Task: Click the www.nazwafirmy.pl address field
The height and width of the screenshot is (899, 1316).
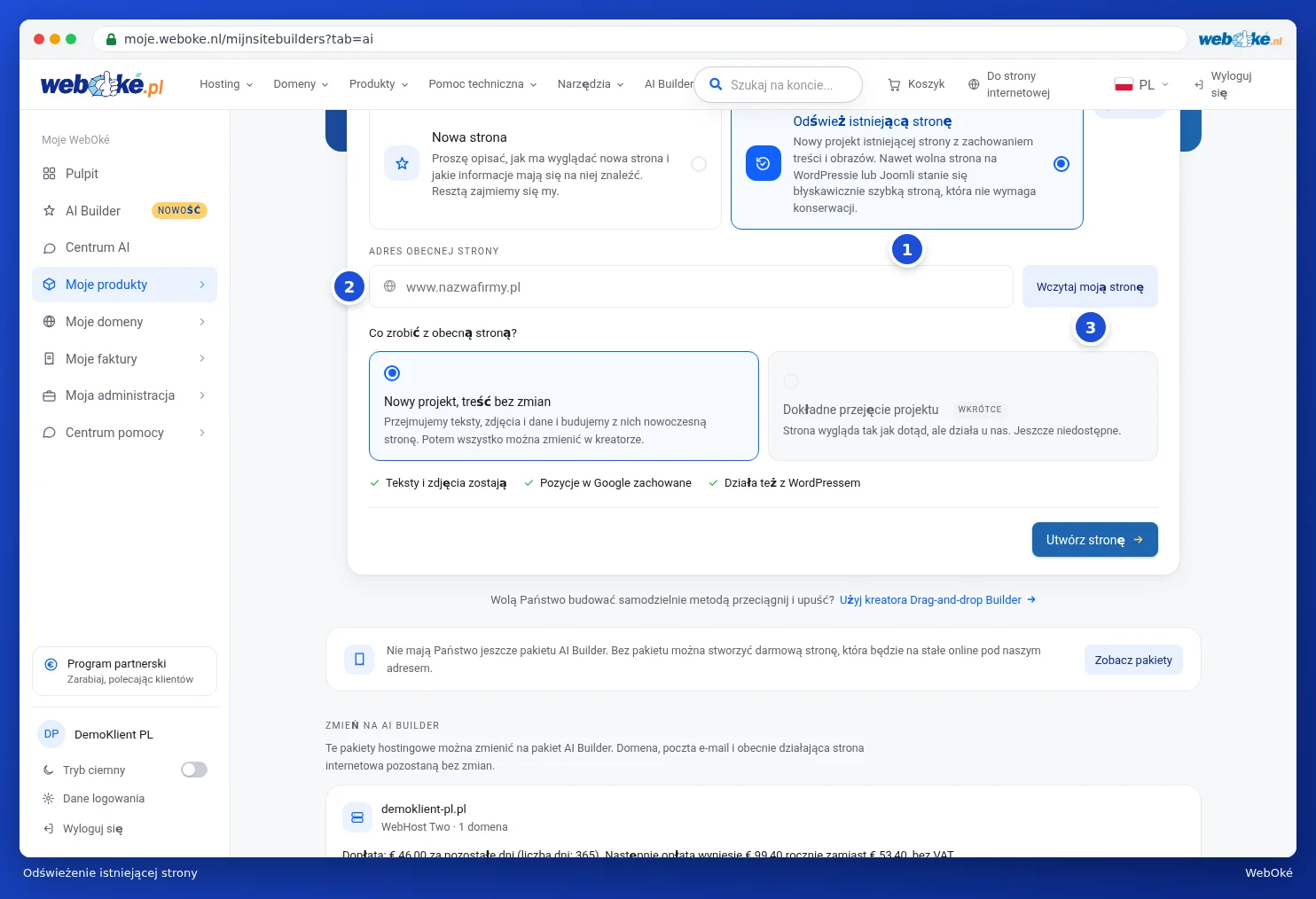Action: (x=691, y=287)
